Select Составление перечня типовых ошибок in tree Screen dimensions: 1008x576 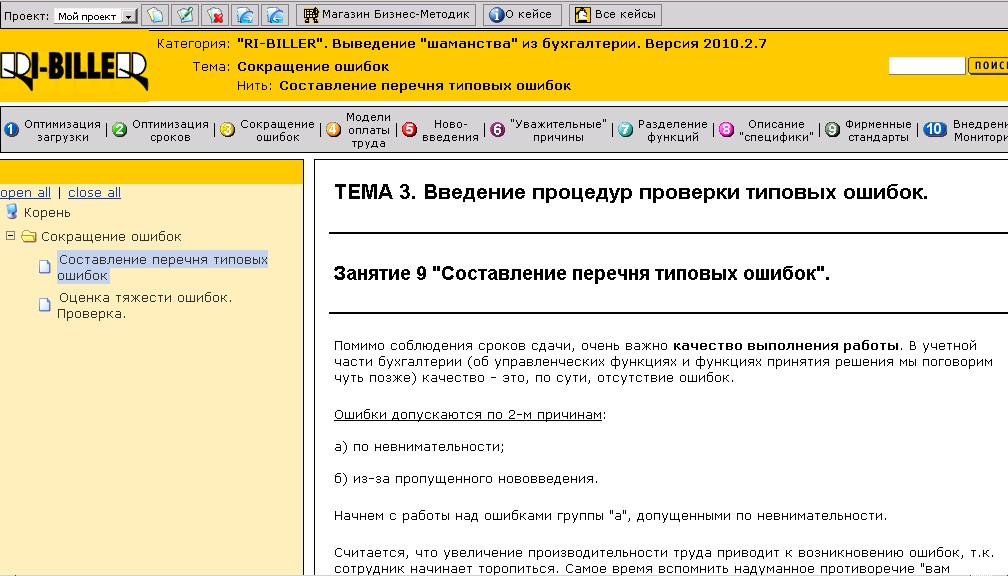pyautogui.click(x=162, y=267)
